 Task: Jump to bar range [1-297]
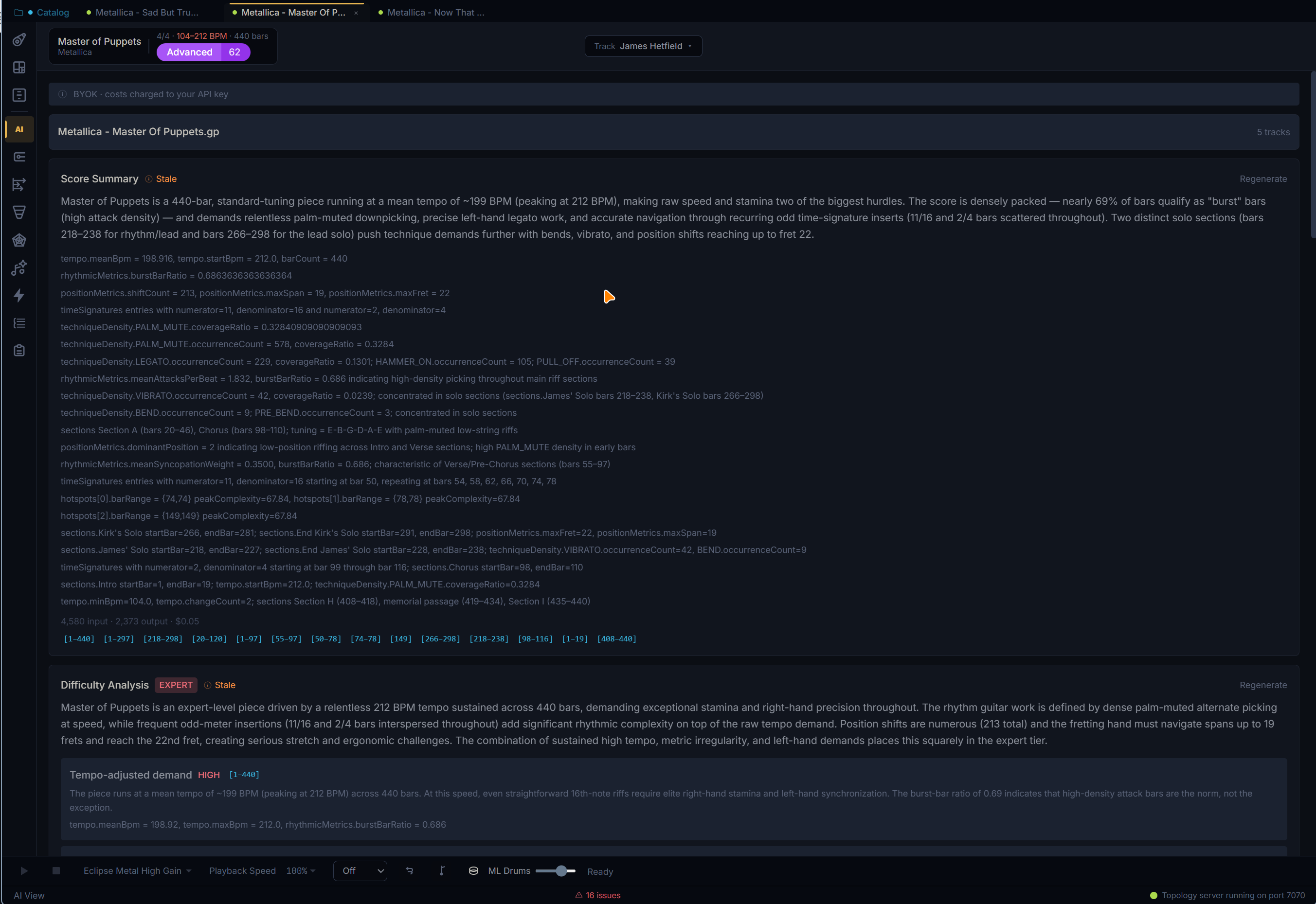pyautogui.click(x=119, y=639)
